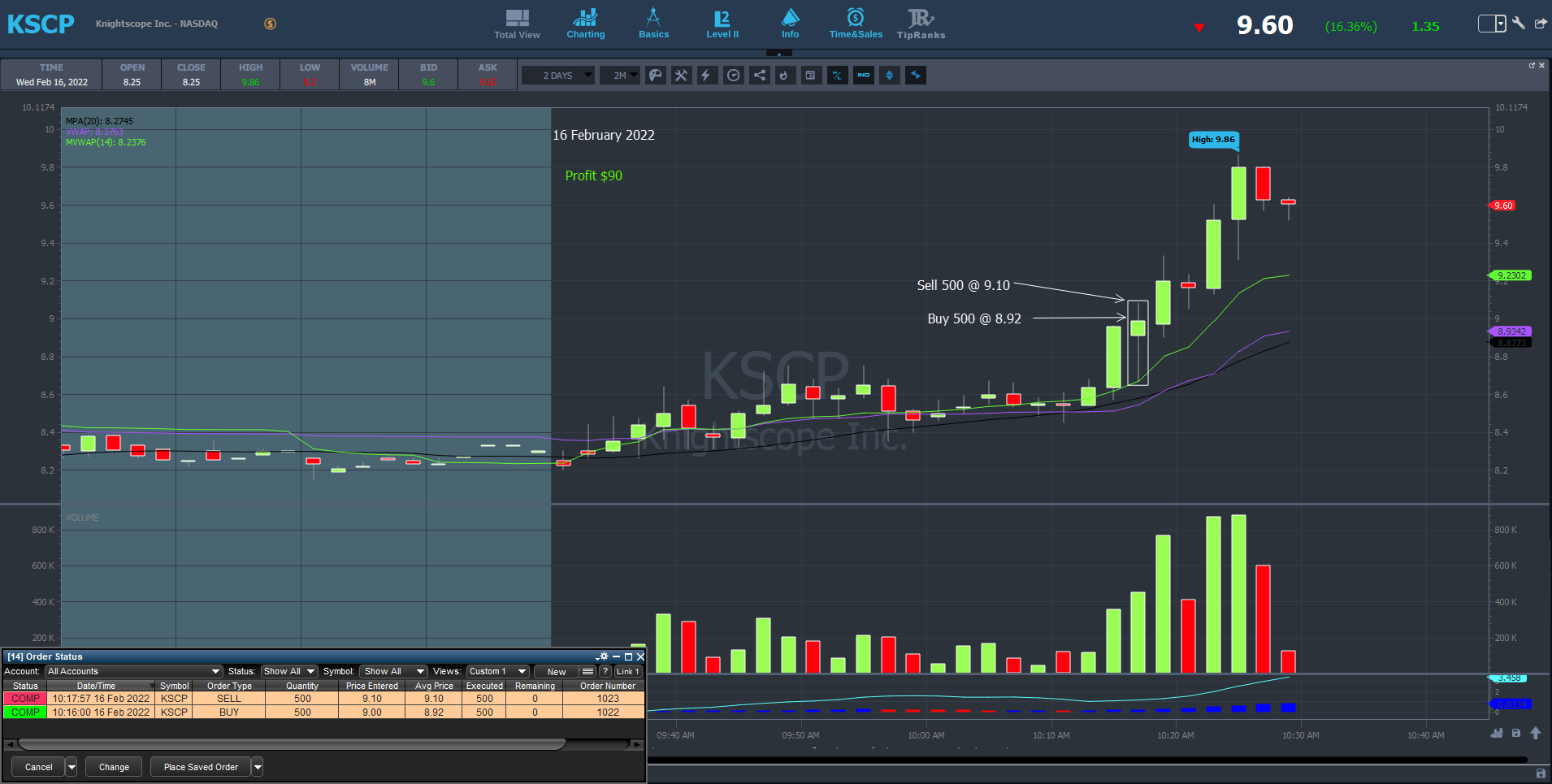Image resolution: width=1552 pixels, height=784 pixels.
Task: Click the gold dollar coin icon beside Knightscope
Action: point(270,24)
